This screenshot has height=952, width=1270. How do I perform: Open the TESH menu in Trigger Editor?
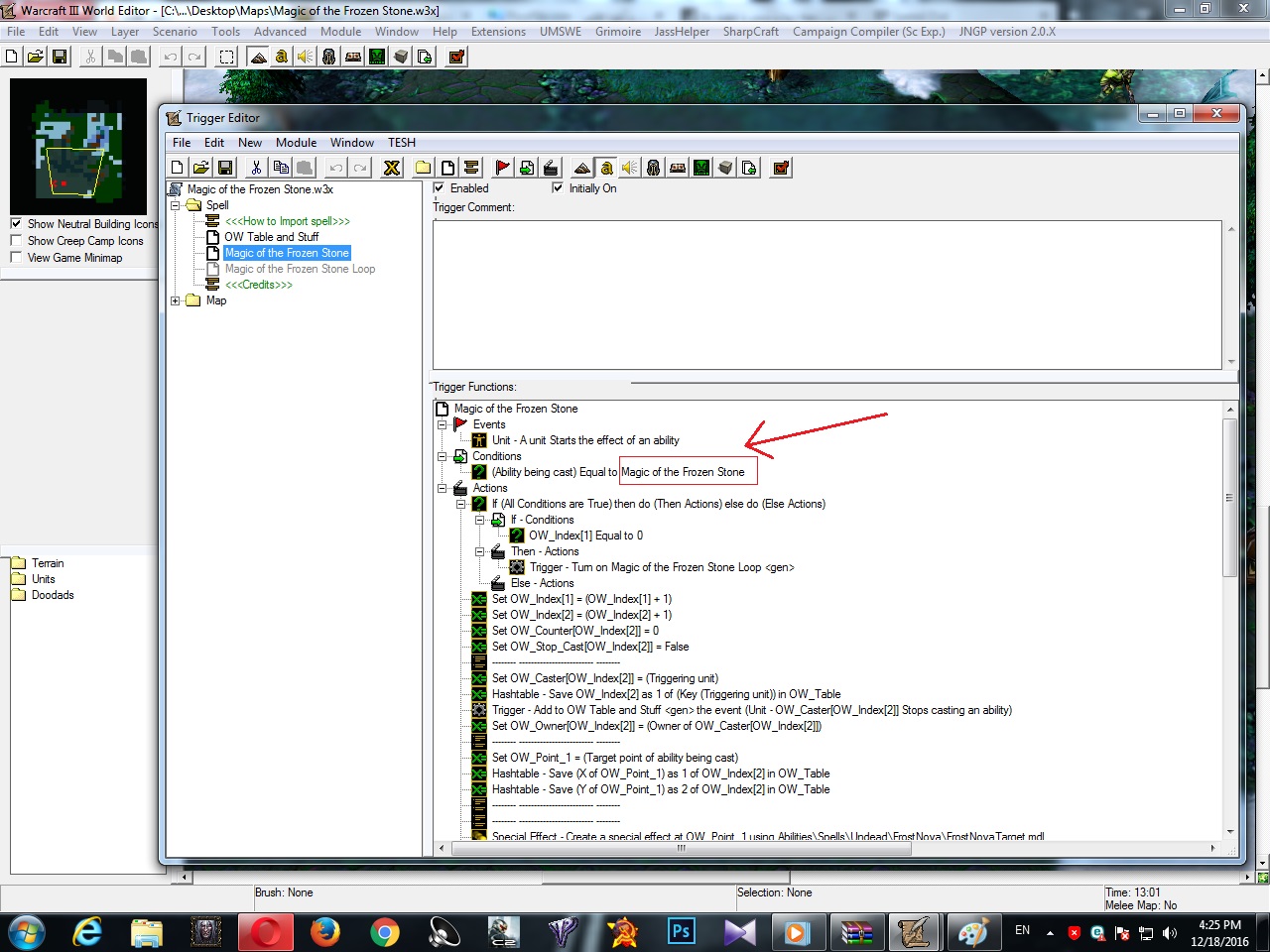tap(402, 143)
